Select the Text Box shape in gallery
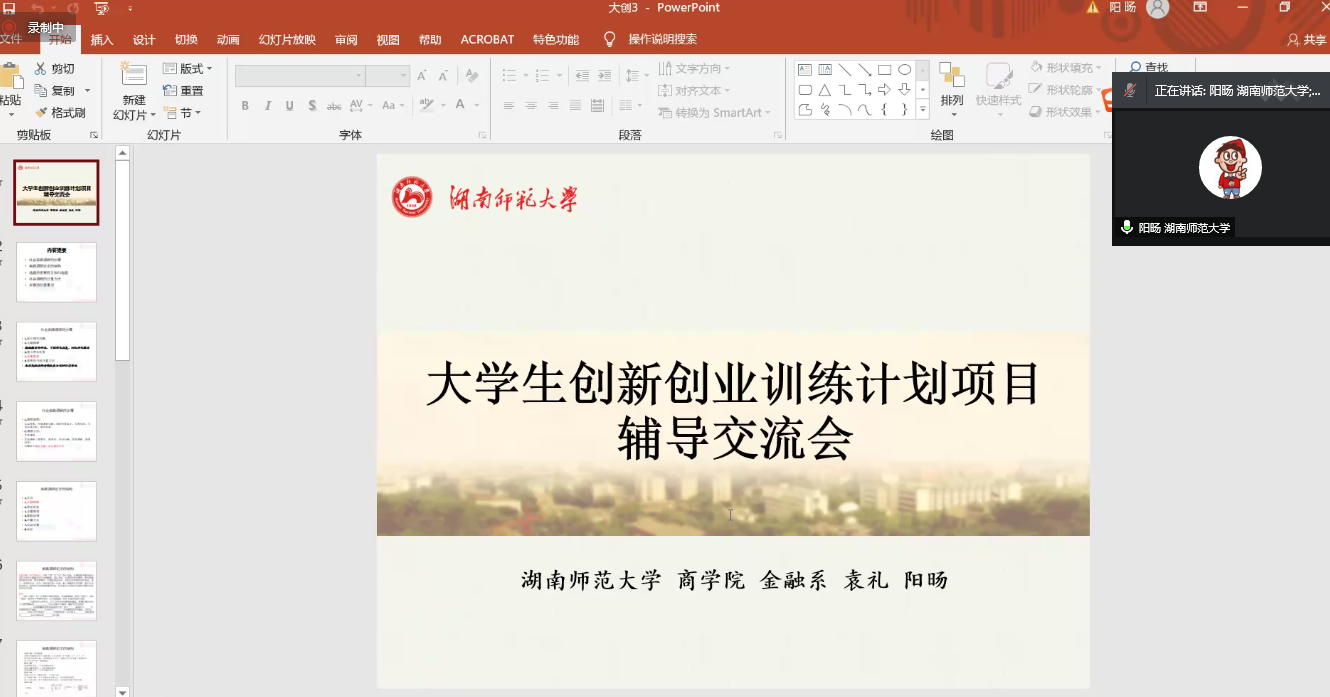 pyautogui.click(x=805, y=70)
